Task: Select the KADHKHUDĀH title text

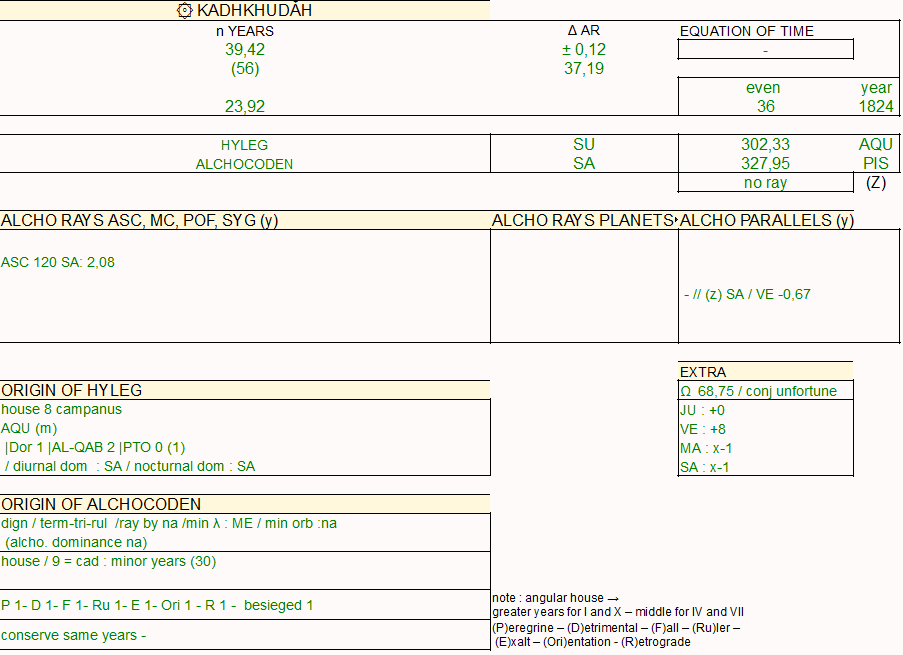Action: pos(255,10)
